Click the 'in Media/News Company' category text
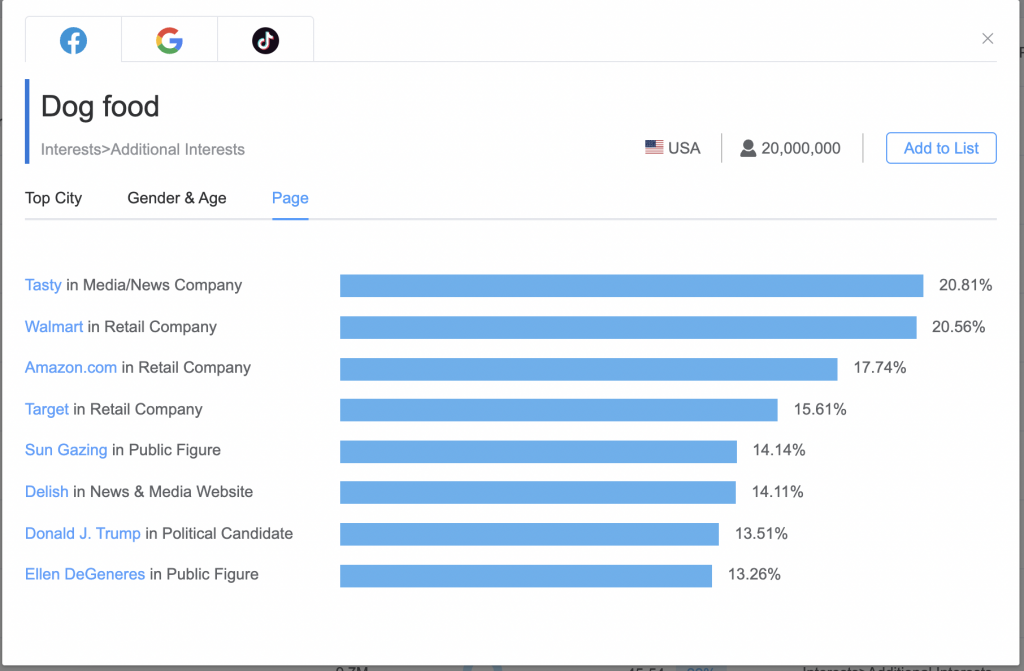The image size is (1024, 671). tap(154, 285)
